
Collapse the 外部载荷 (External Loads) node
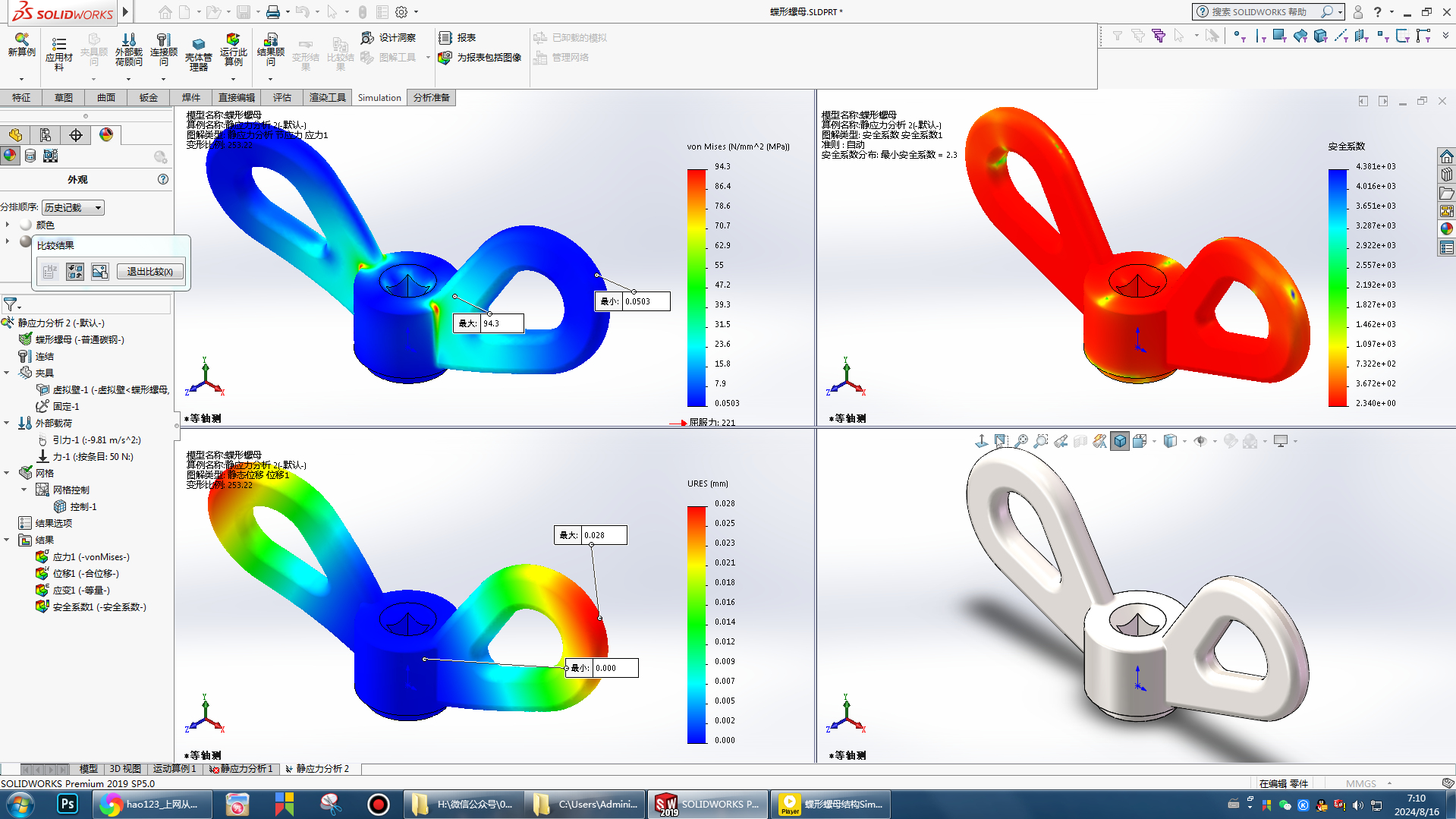(7, 423)
